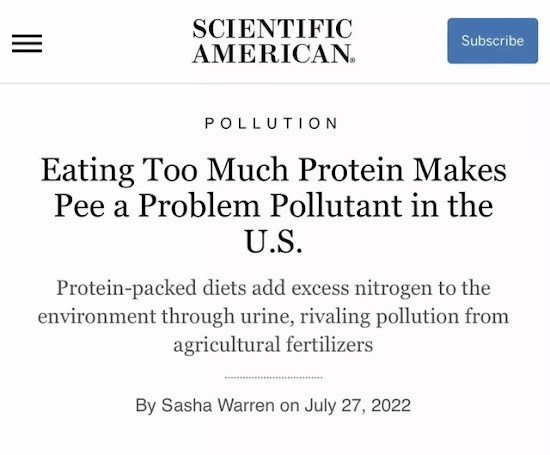Click the word 'nitrogen' in the subheading

coord(393,289)
